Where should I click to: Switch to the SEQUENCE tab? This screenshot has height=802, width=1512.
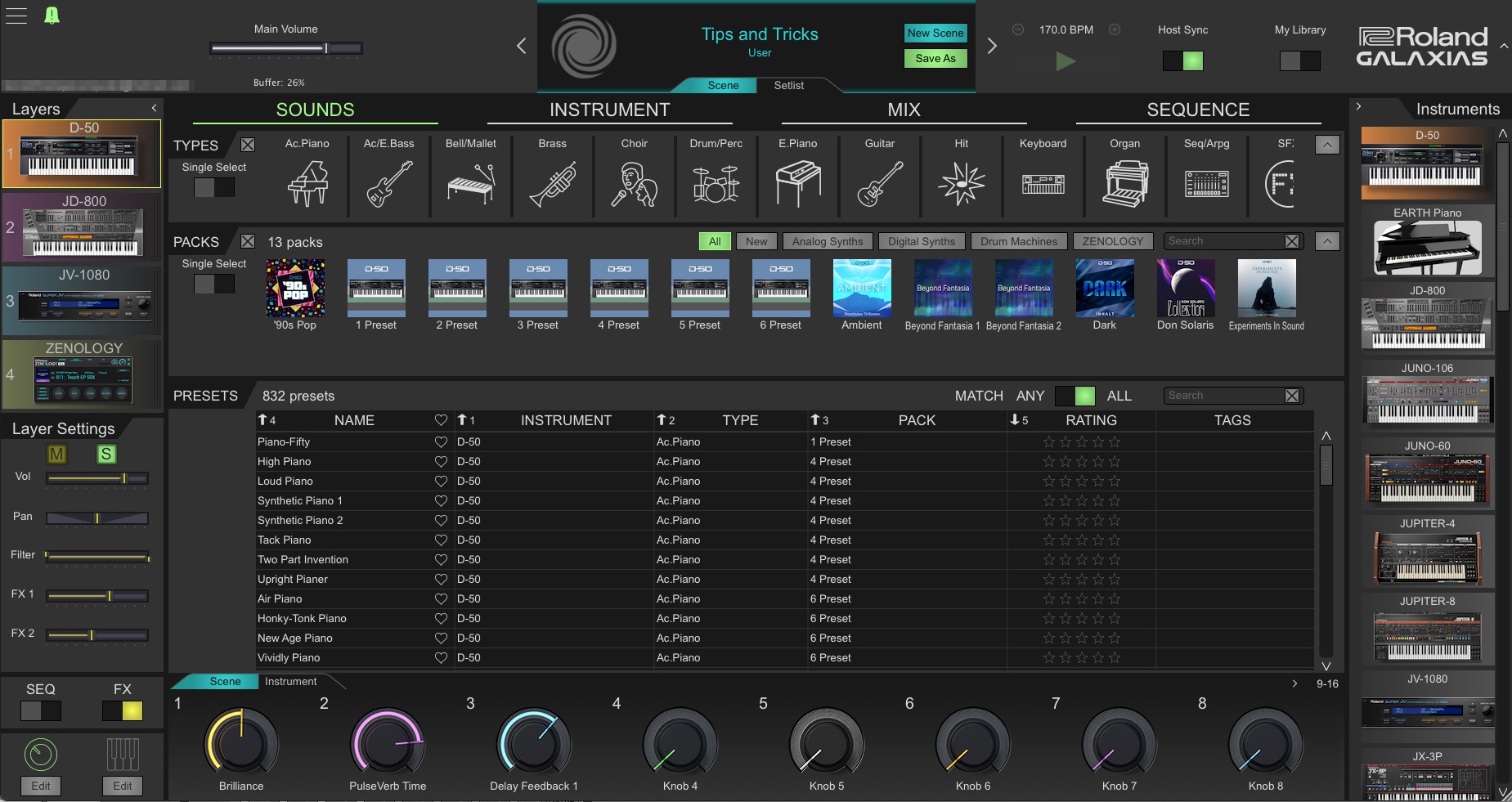point(1197,109)
